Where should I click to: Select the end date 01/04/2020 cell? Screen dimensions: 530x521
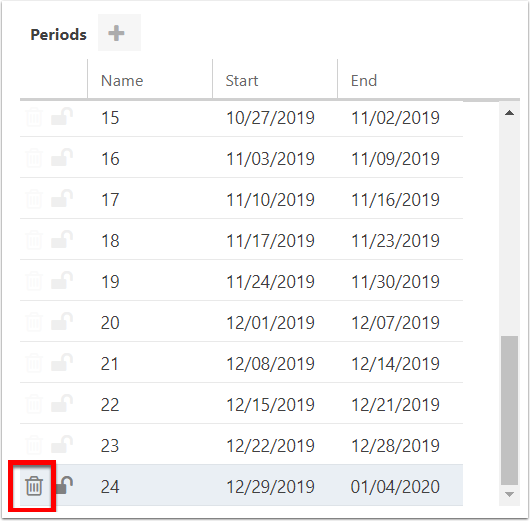[395, 487]
